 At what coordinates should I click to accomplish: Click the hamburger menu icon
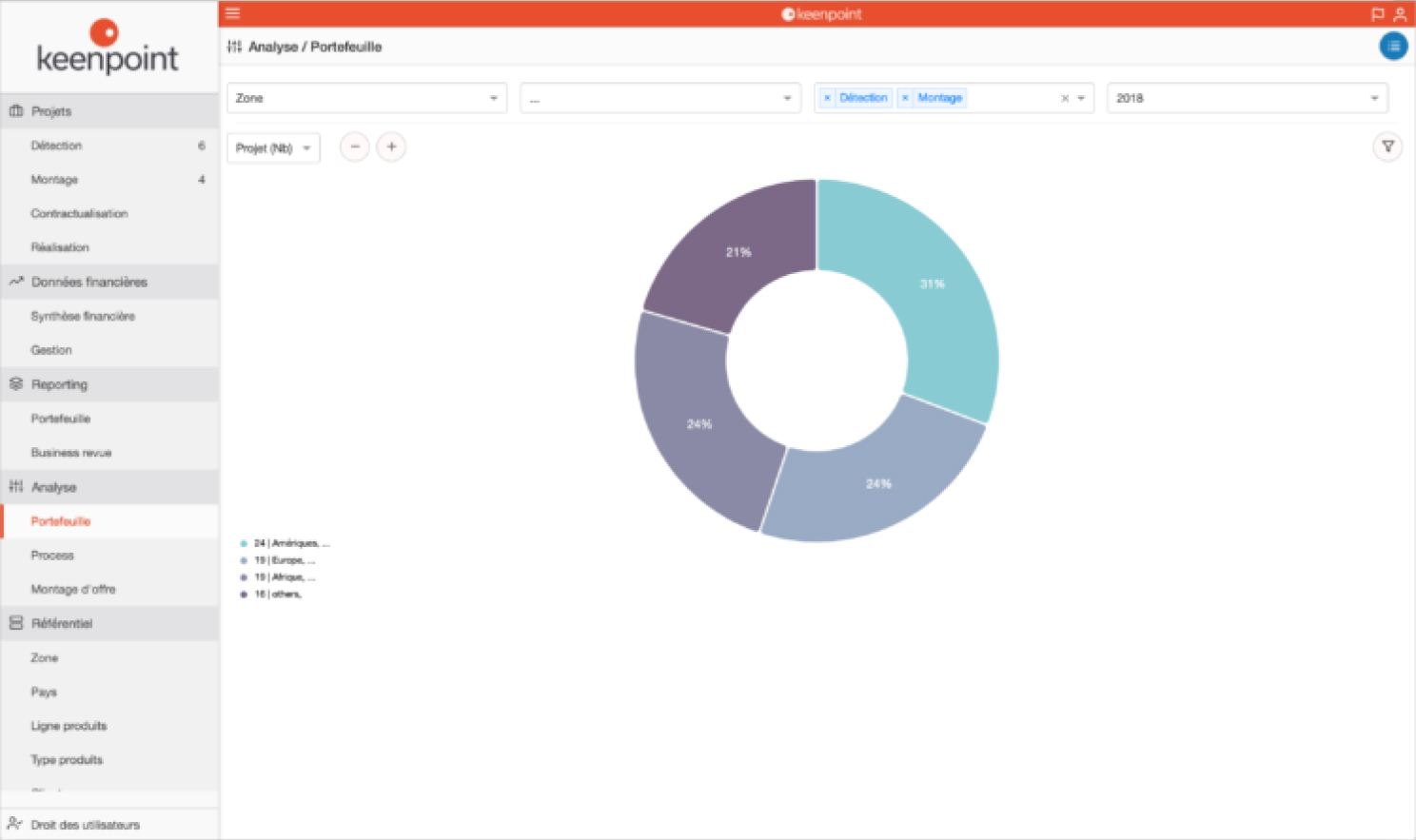point(232,13)
